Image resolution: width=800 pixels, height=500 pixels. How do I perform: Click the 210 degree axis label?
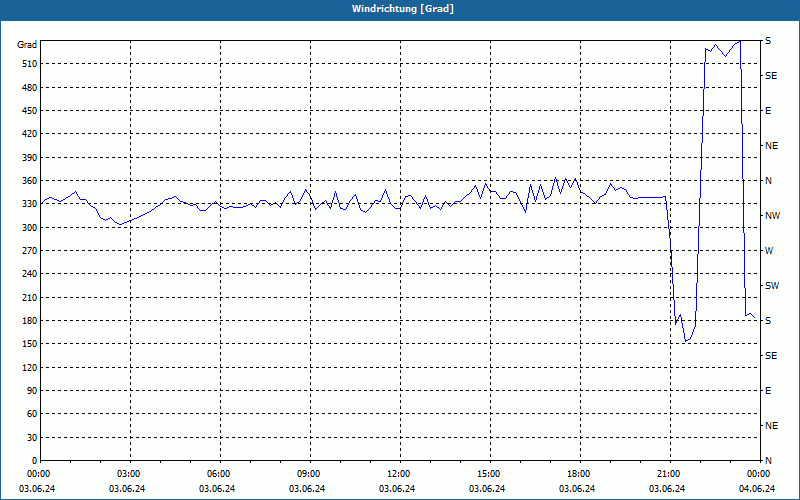tap(29, 297)
